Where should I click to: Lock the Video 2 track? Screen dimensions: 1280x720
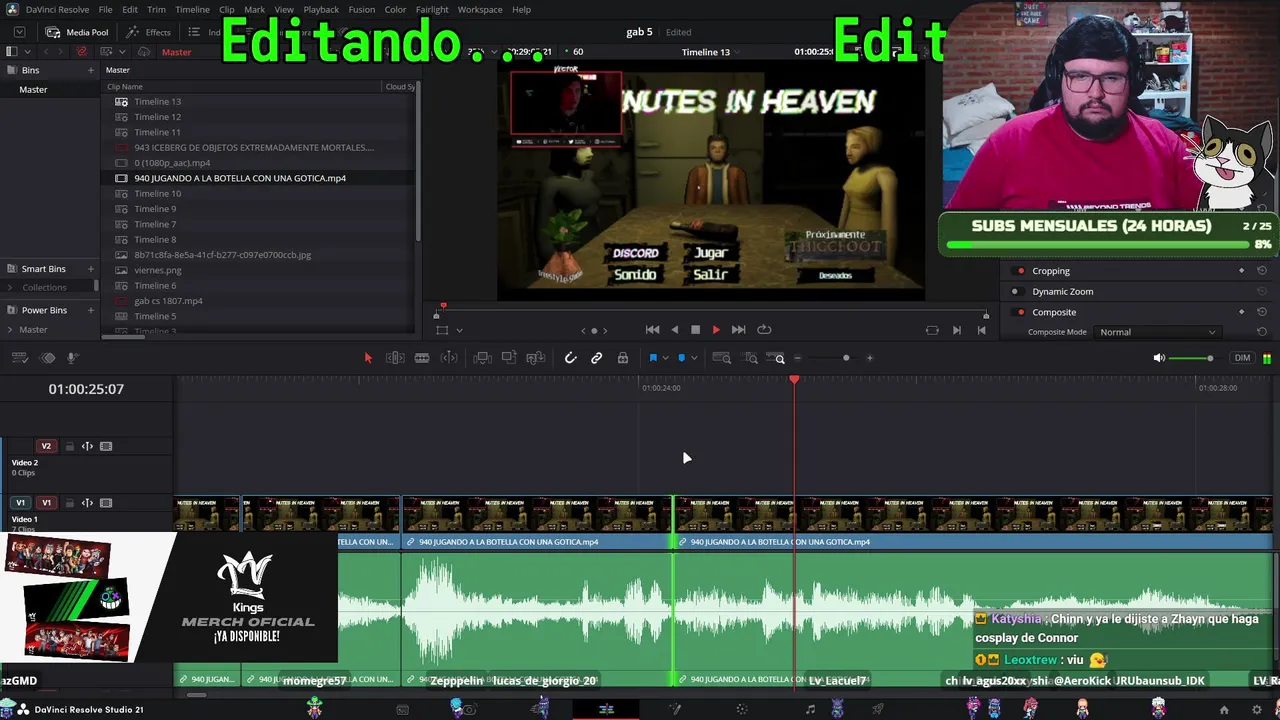(x=69, y=446)
